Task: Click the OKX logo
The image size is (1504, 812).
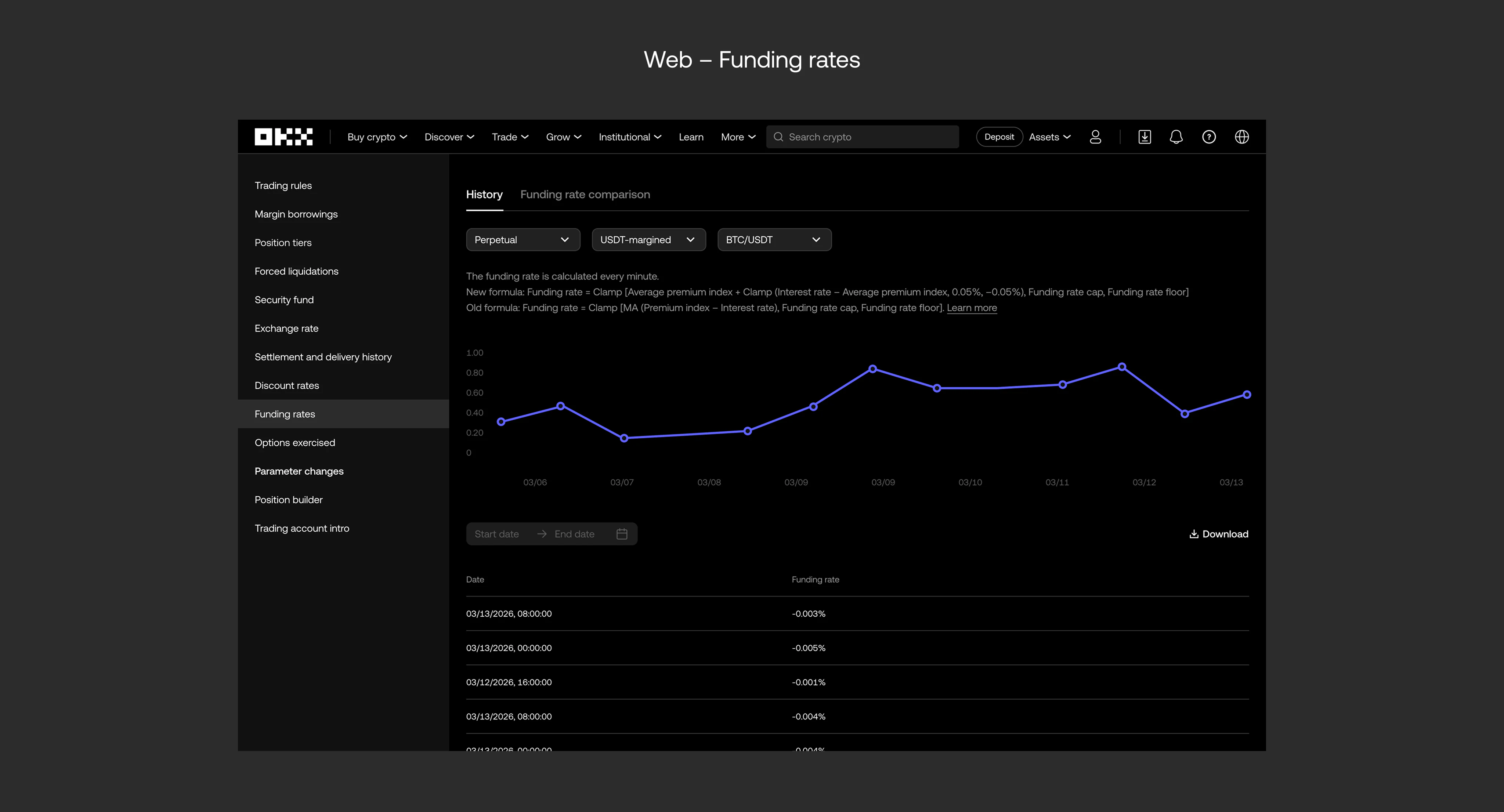Action: point(283,137)
